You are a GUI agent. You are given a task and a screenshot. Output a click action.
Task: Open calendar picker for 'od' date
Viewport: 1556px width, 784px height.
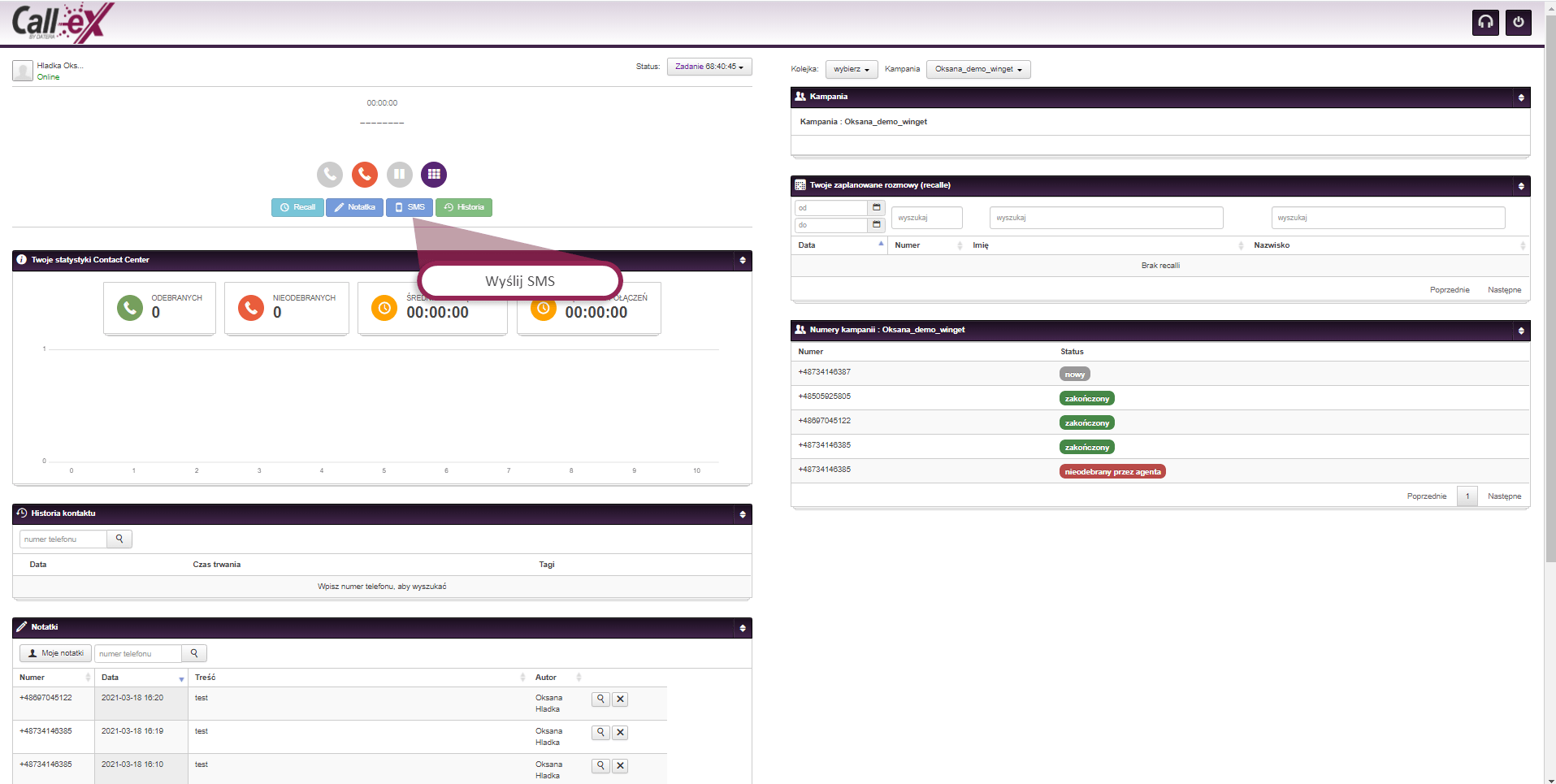[x=876, y=207]
